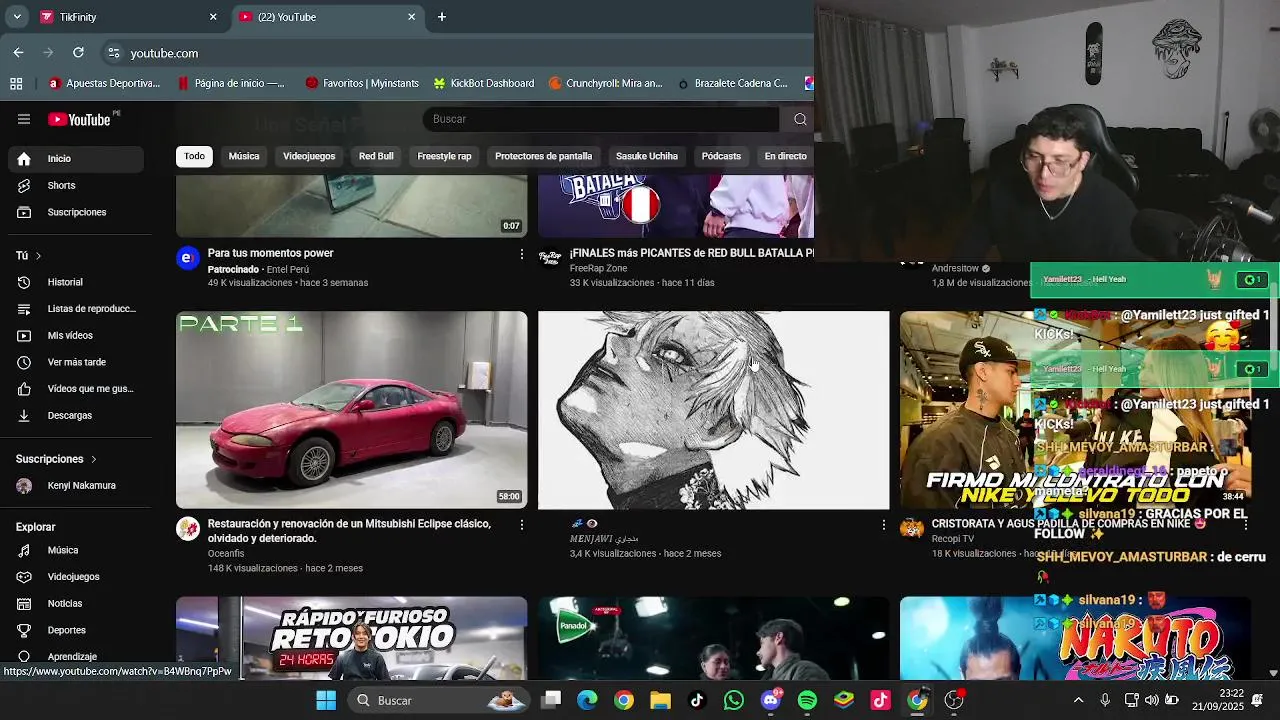Select the Videojuegos filter chip
The width and height of the screenshot is (1280, 720).
point(309,156)
